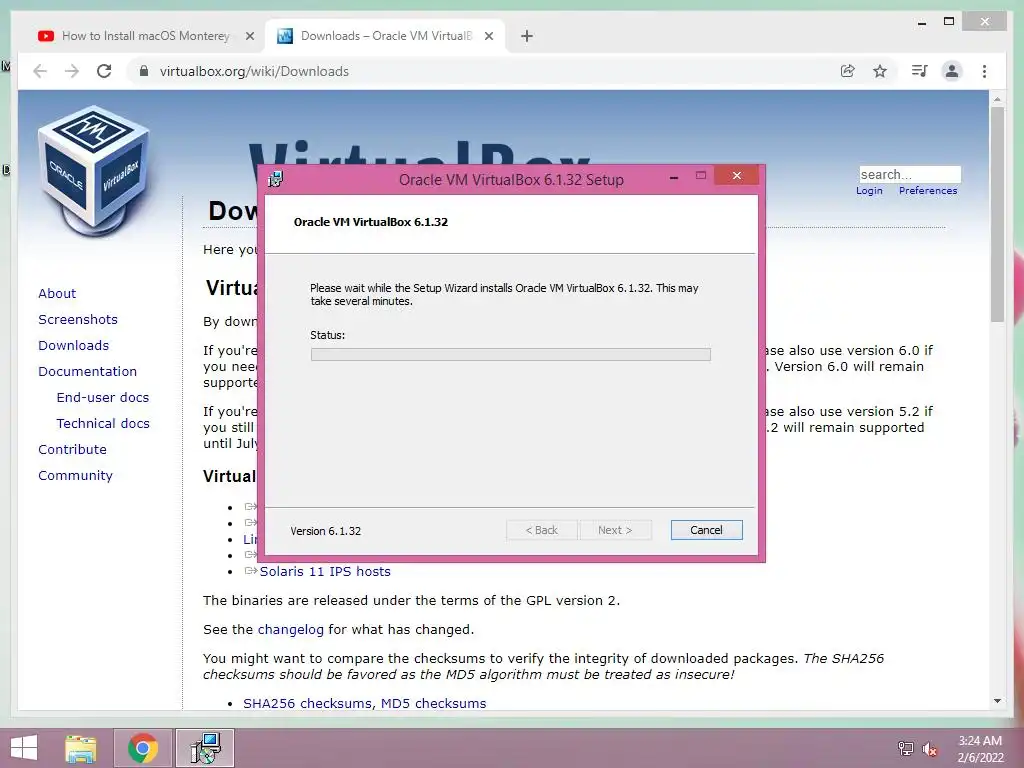This screenshot has width=1024, height=768.
Task: Click the page scrollbar down arrow
Action: click(x=997, y=701)
